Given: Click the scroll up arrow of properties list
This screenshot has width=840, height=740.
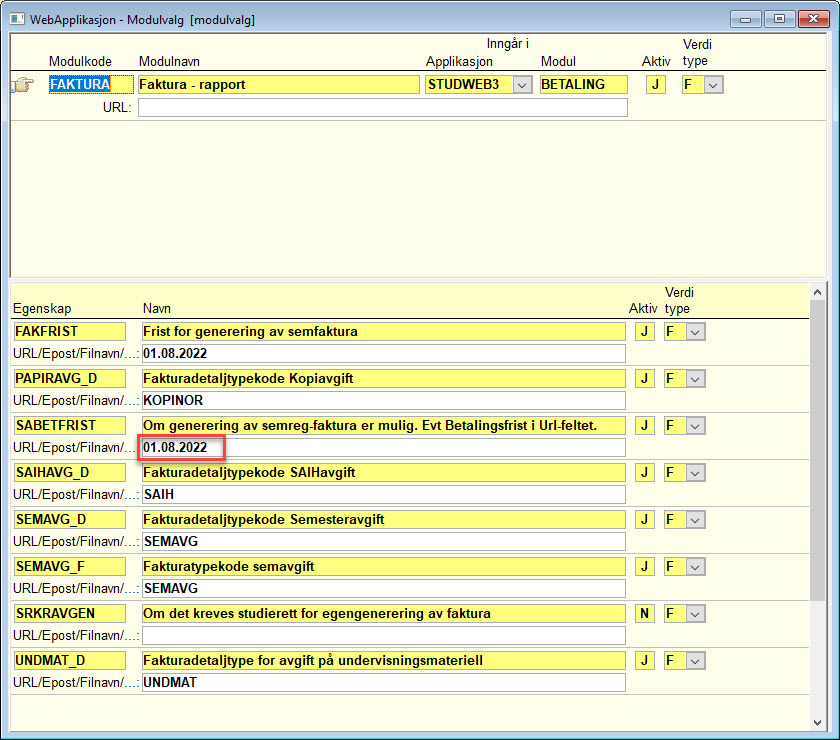Looking at the screenshot, I should click(817, 293).
